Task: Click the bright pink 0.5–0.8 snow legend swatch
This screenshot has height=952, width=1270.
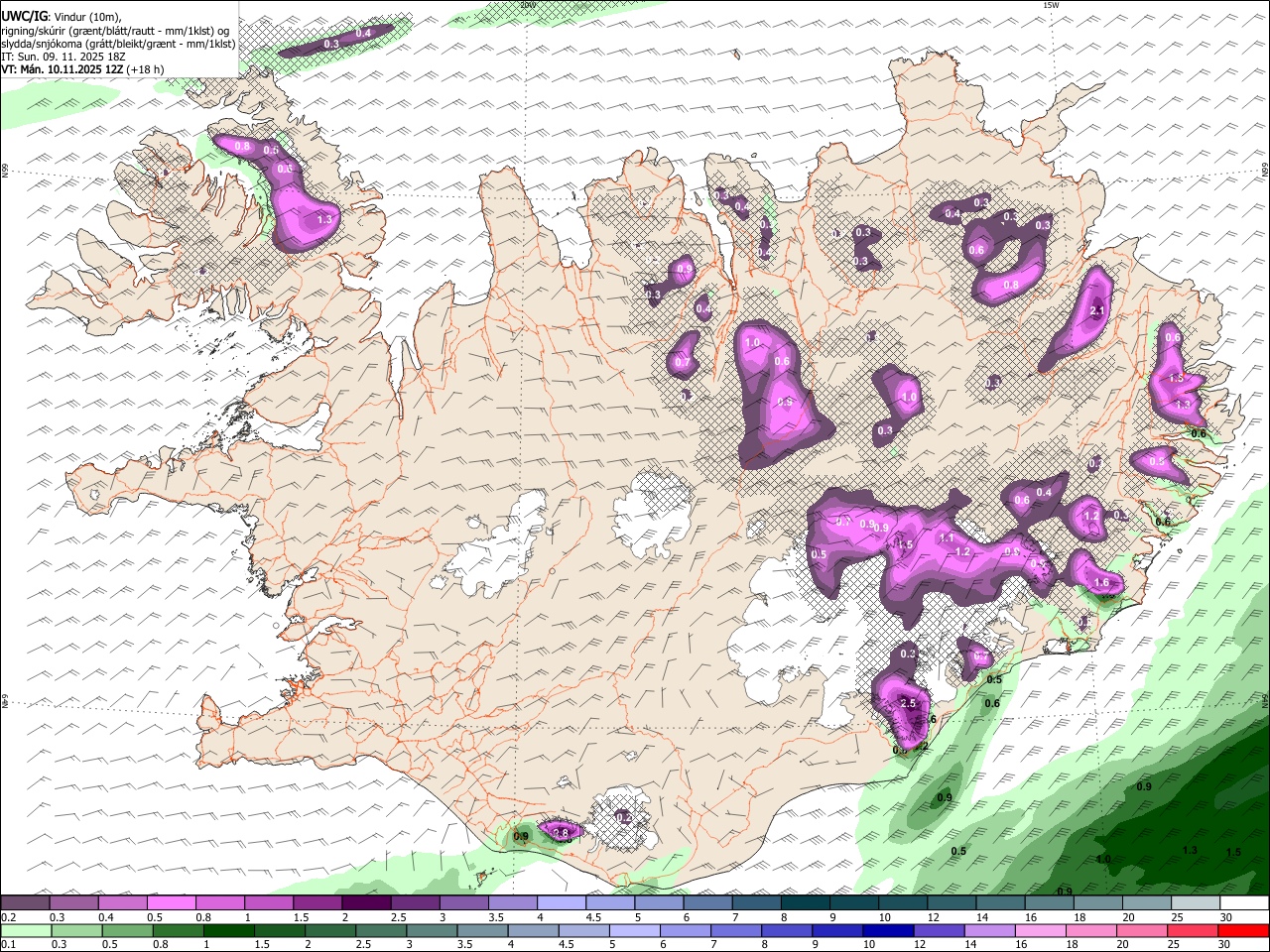Action: coord(173,903)
